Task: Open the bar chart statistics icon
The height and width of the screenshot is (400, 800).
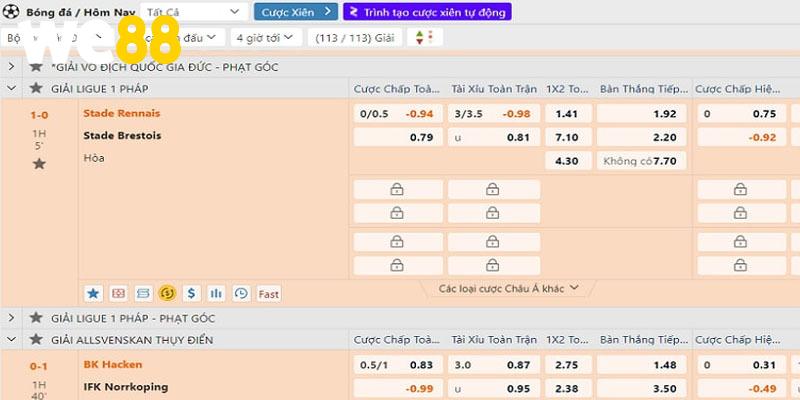Action: coord(216,293)
